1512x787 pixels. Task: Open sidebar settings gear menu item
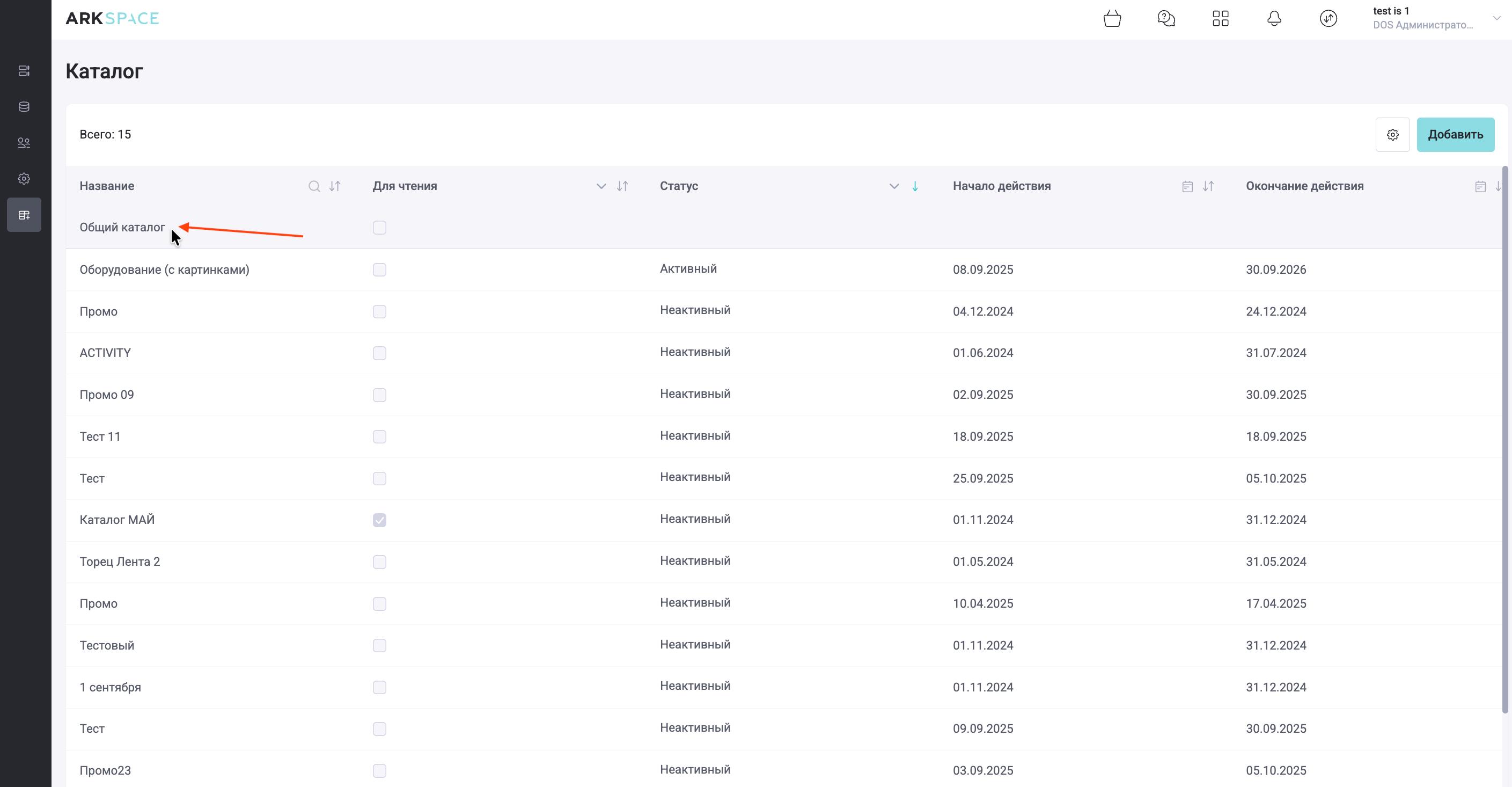(24, 179)
